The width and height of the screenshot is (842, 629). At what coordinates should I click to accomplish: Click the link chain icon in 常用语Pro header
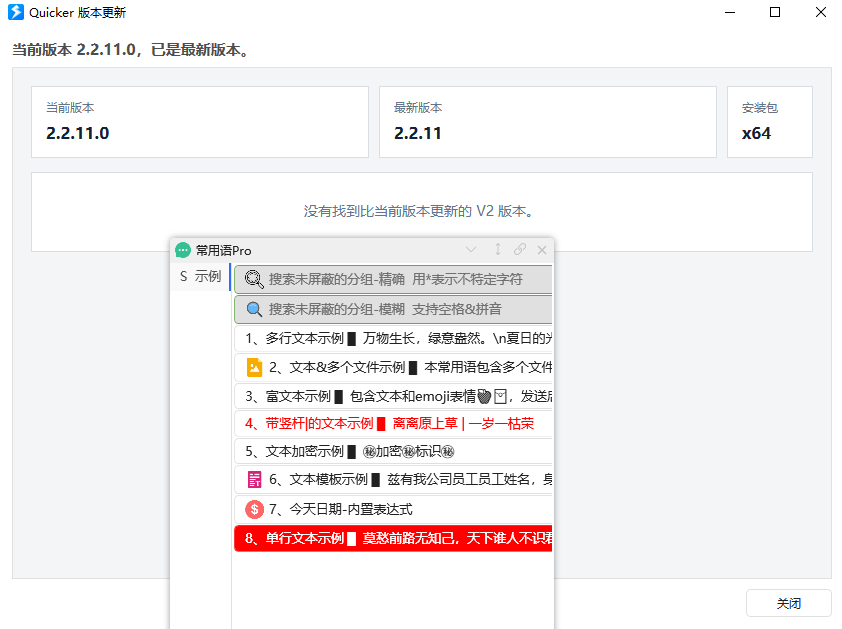click(x=520, y=249)
